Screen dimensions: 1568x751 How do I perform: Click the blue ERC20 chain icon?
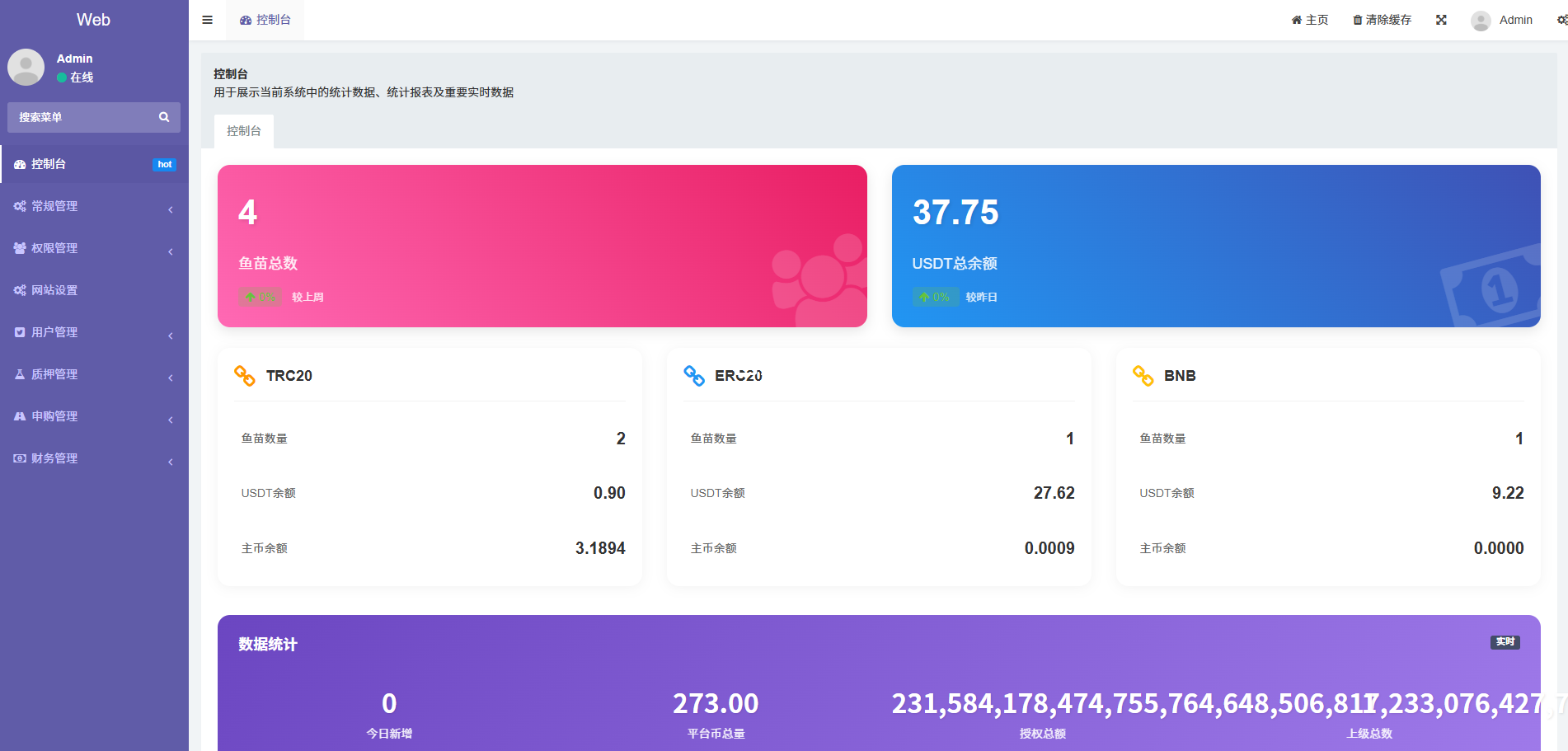(x=694, y=376)
